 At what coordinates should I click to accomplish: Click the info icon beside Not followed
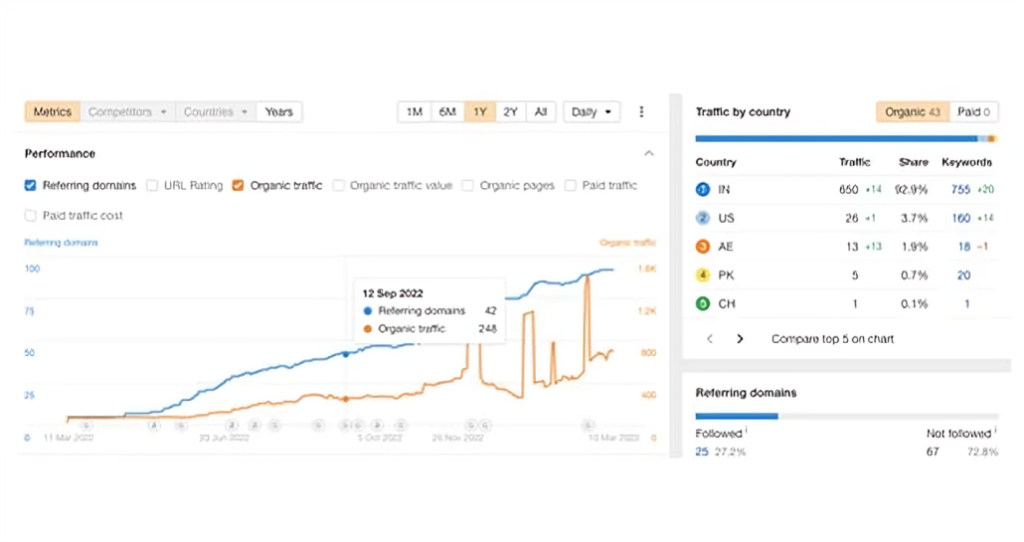[995, 432]
